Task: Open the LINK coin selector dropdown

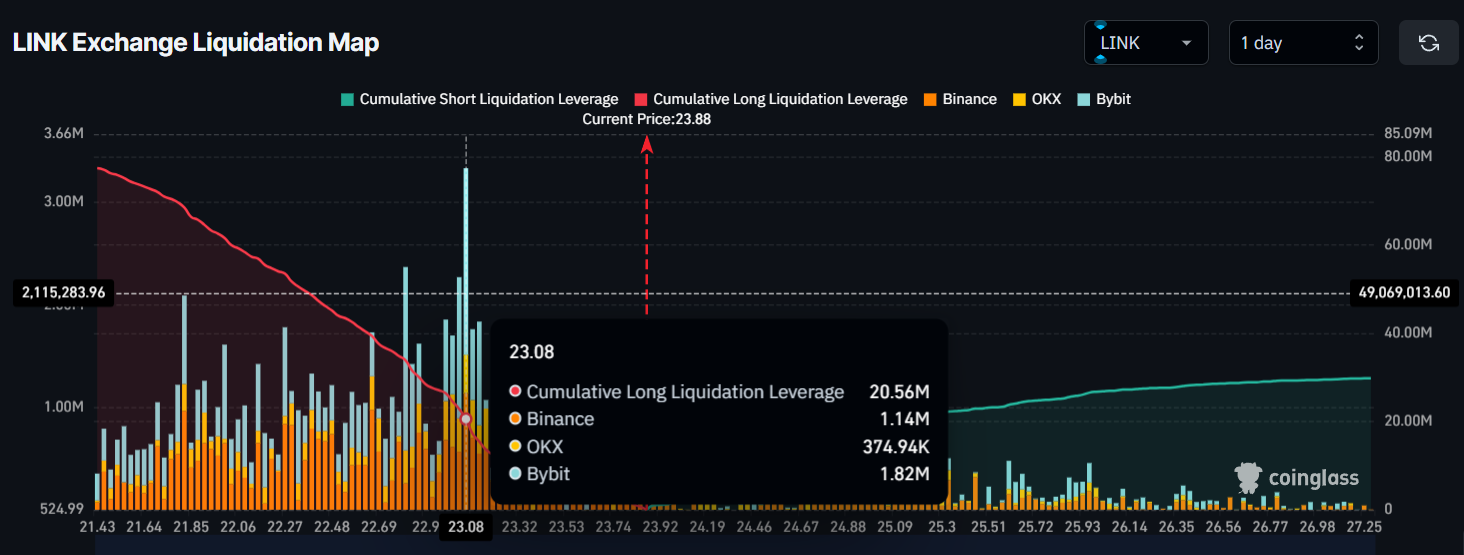Action: pyautogui.click(x=1146, y=43)
